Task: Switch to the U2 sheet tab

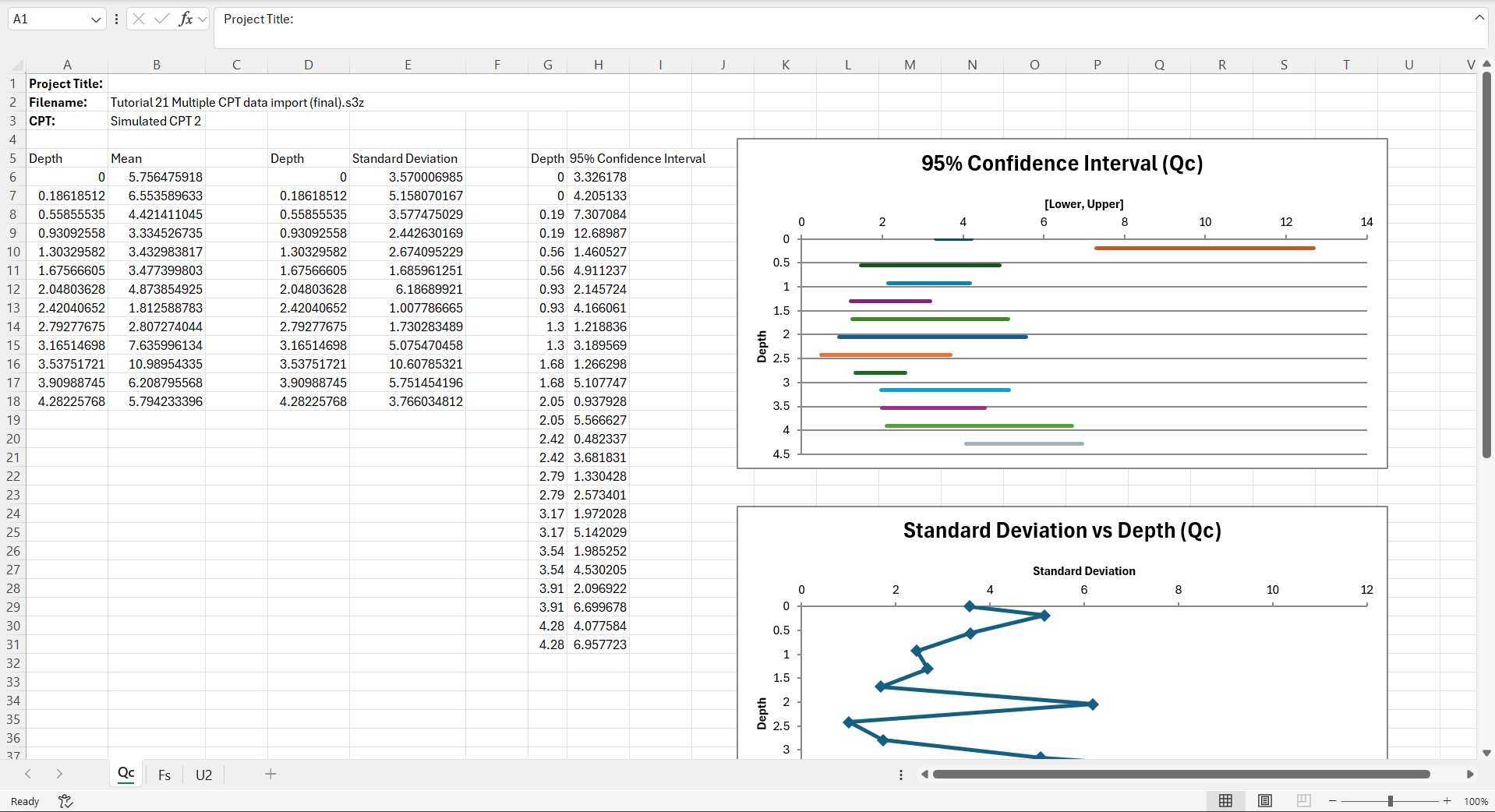Action: 203,775
